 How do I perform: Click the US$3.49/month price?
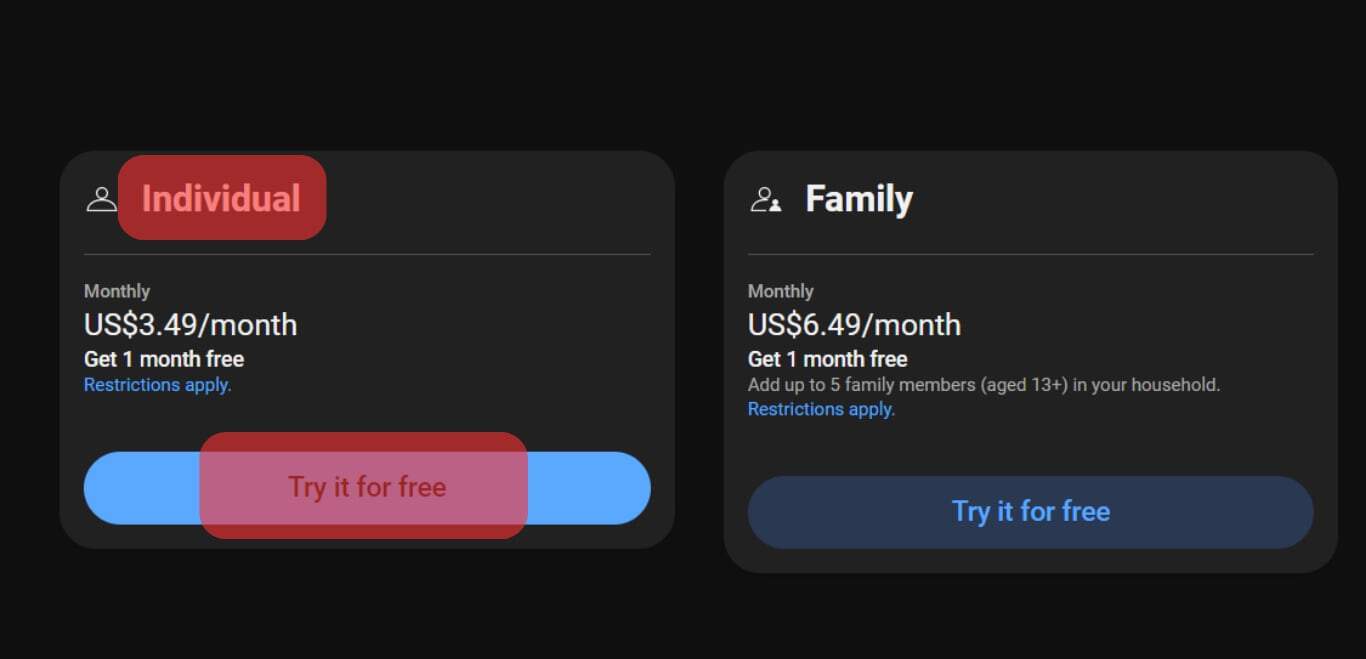pos(190,325)
